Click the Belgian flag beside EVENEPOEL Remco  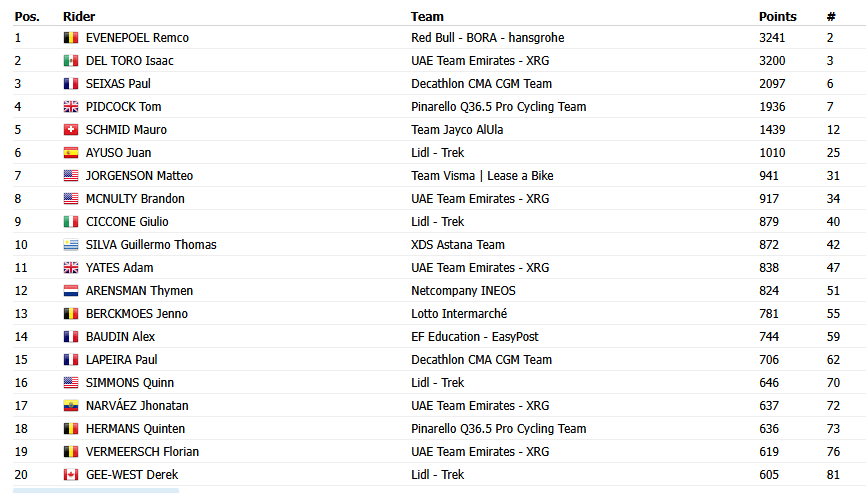pos(71,38)
